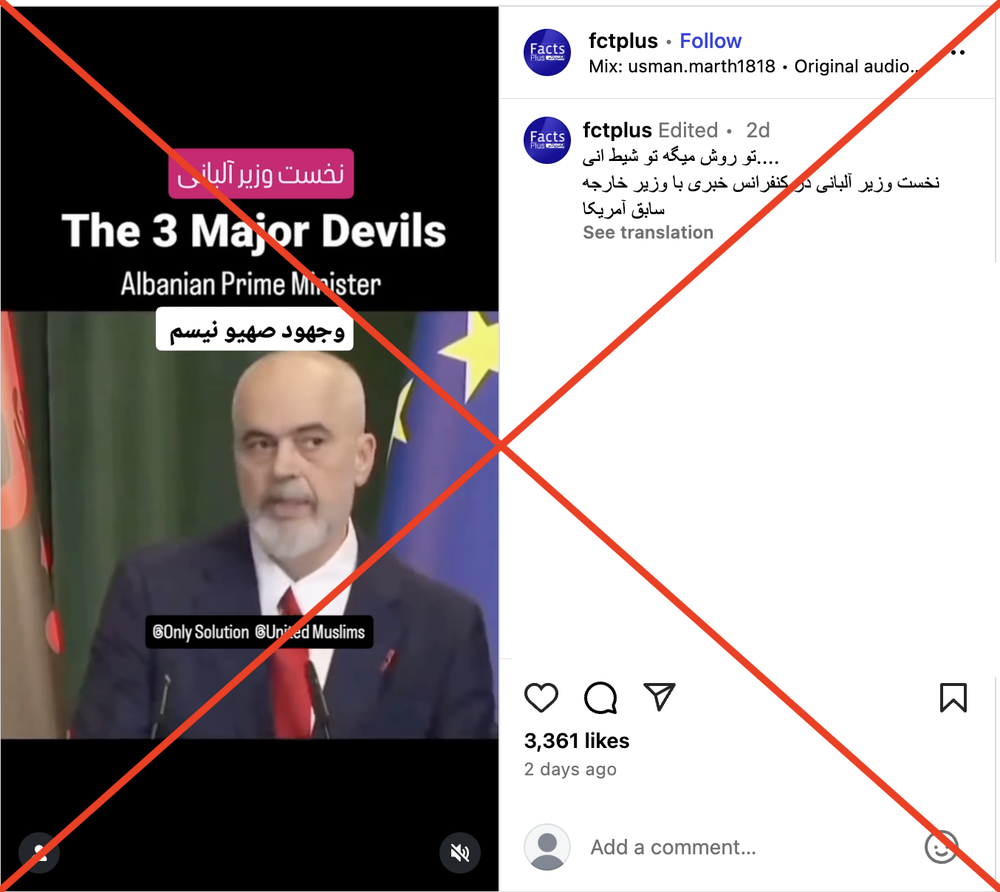Click the 2 days ago timestamp
Viewport: 1000px width, 892px height.
point(570,769)
